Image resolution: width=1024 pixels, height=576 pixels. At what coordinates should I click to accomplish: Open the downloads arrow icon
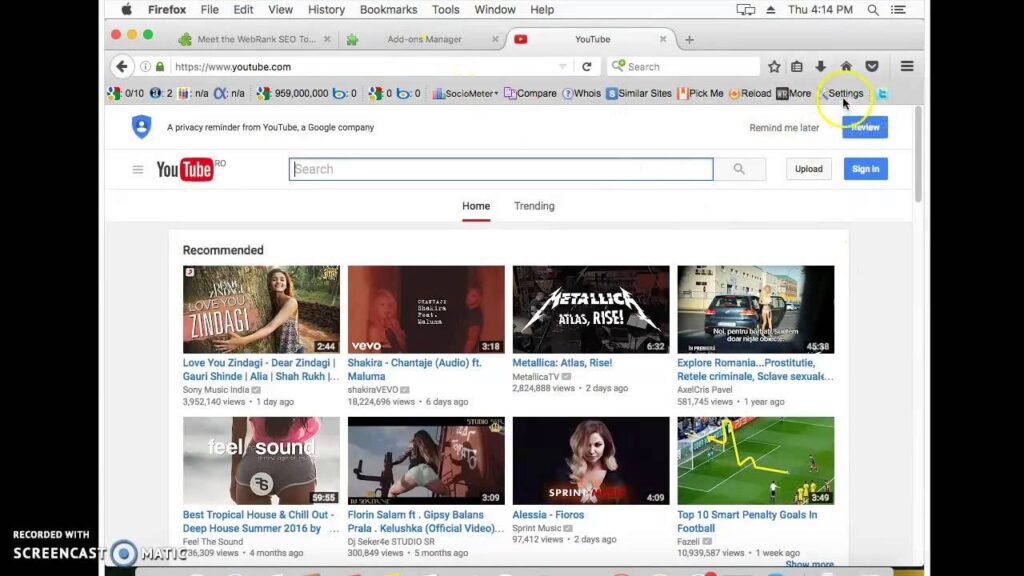pos(821,67)
